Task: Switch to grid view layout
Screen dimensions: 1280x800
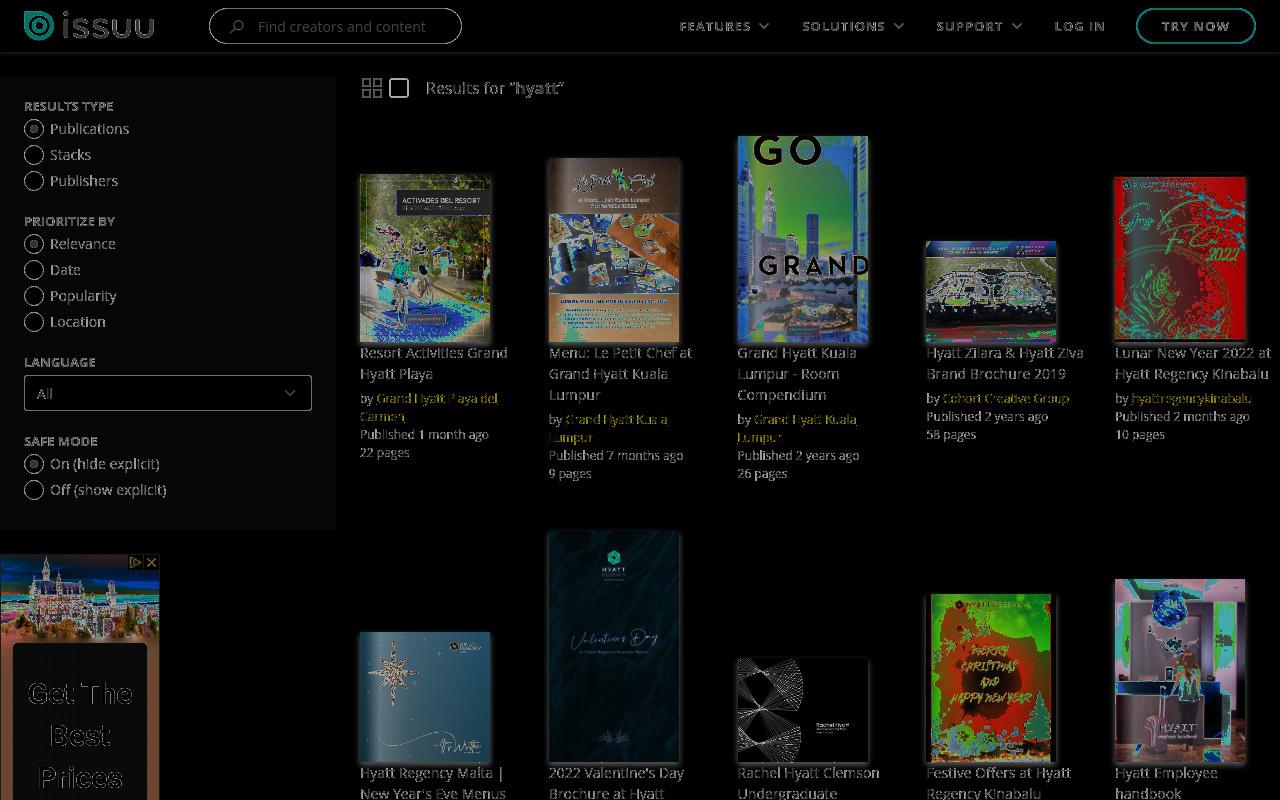Action: (372, 88)
